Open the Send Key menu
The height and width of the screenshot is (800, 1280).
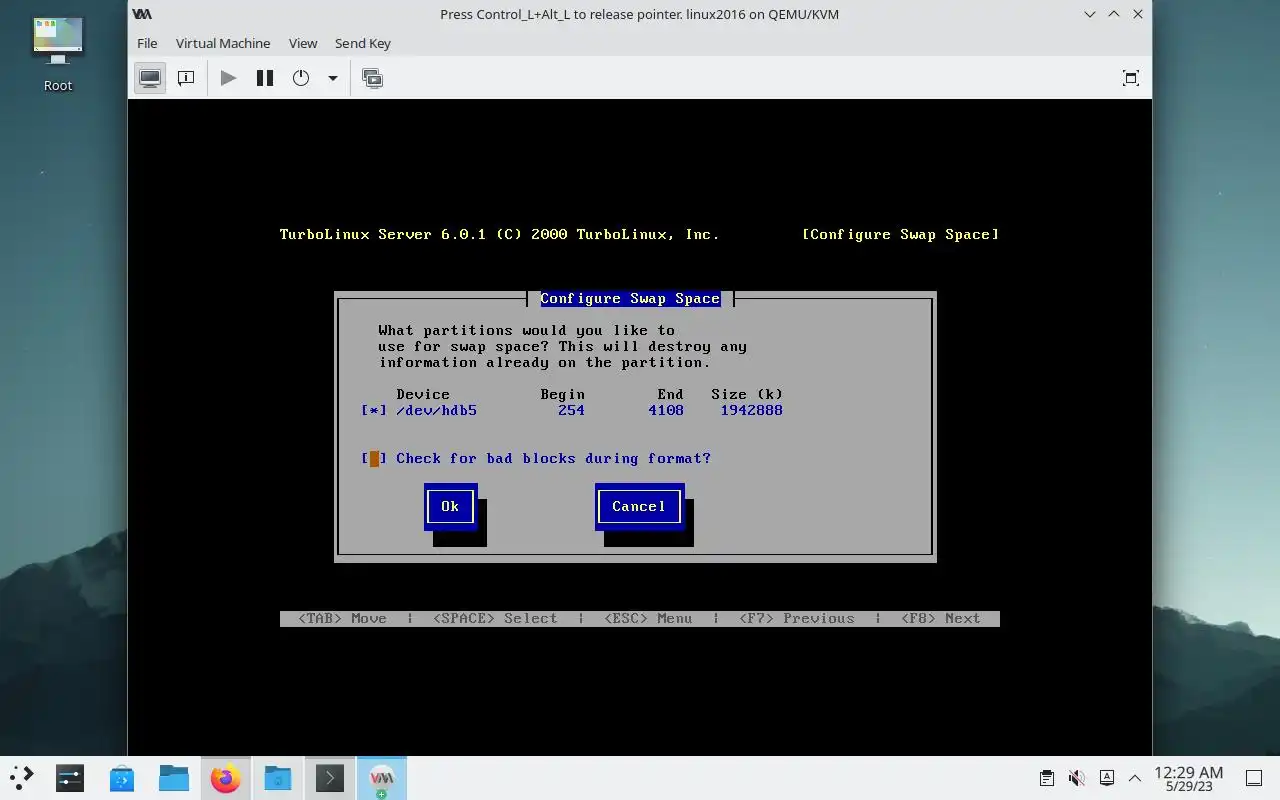click(x=363, y=43)
